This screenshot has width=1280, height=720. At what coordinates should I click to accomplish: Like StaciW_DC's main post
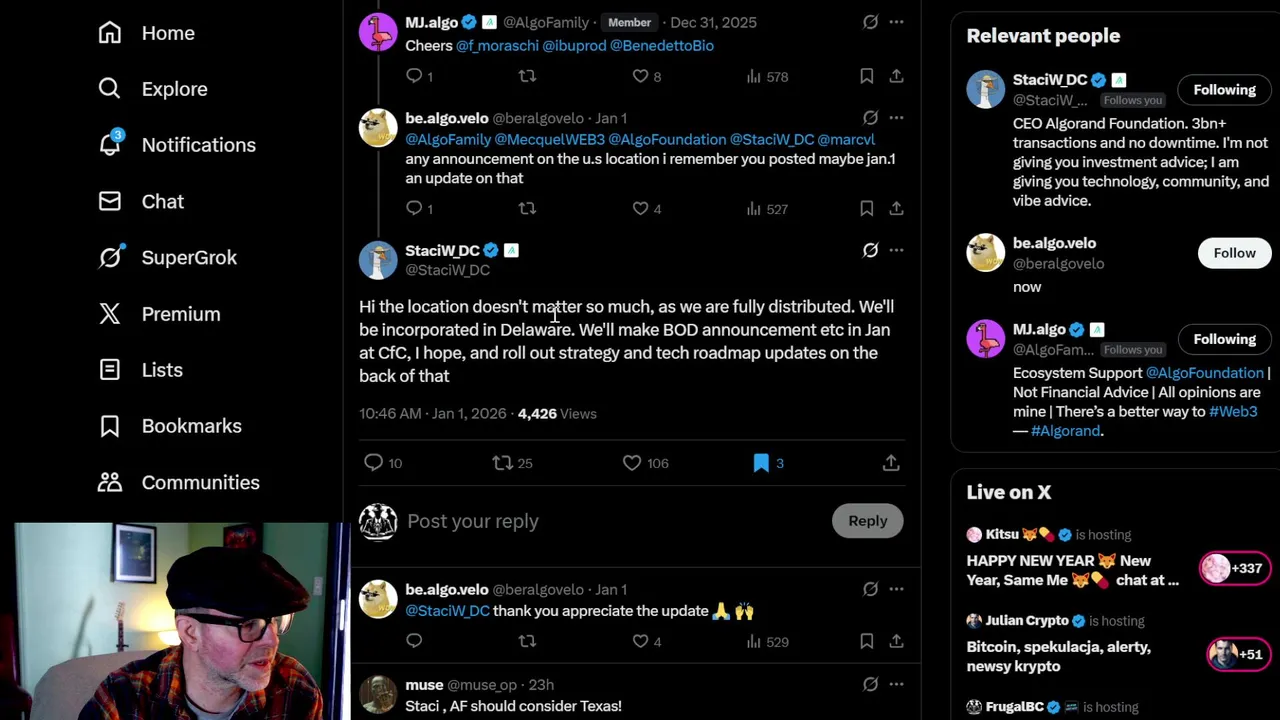tap(632, 463)
